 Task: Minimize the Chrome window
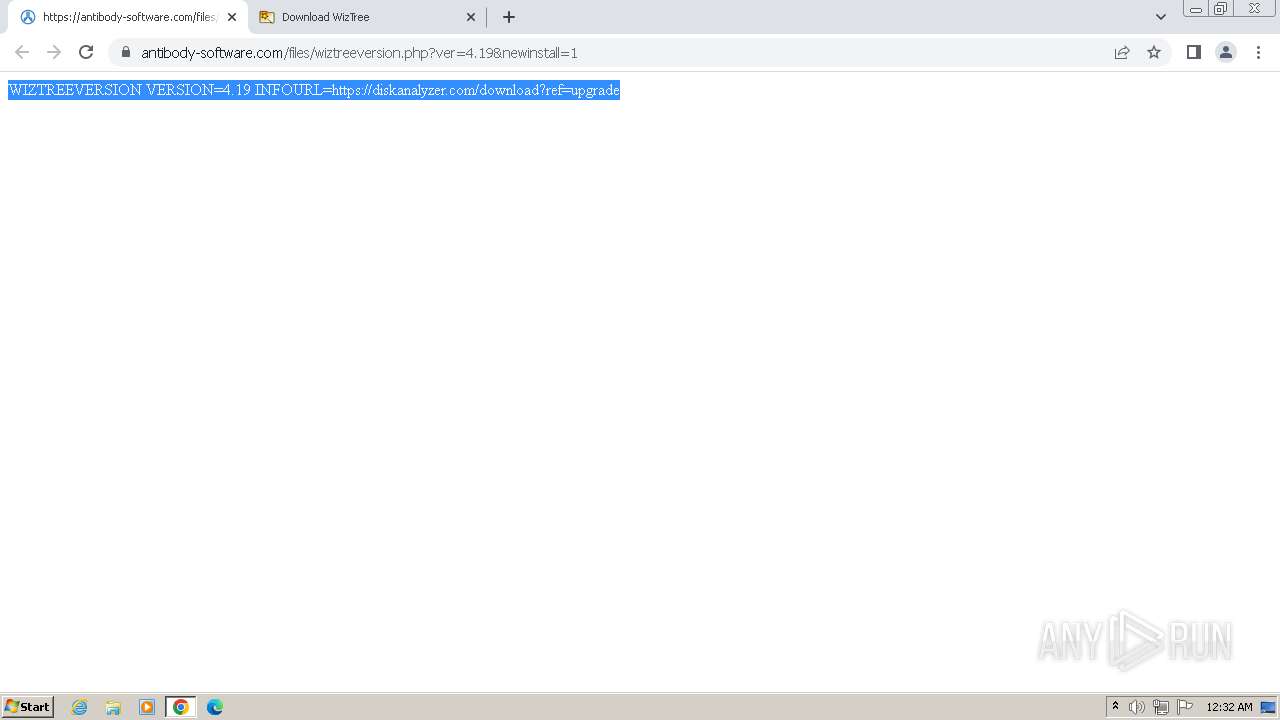(1196, 9)
